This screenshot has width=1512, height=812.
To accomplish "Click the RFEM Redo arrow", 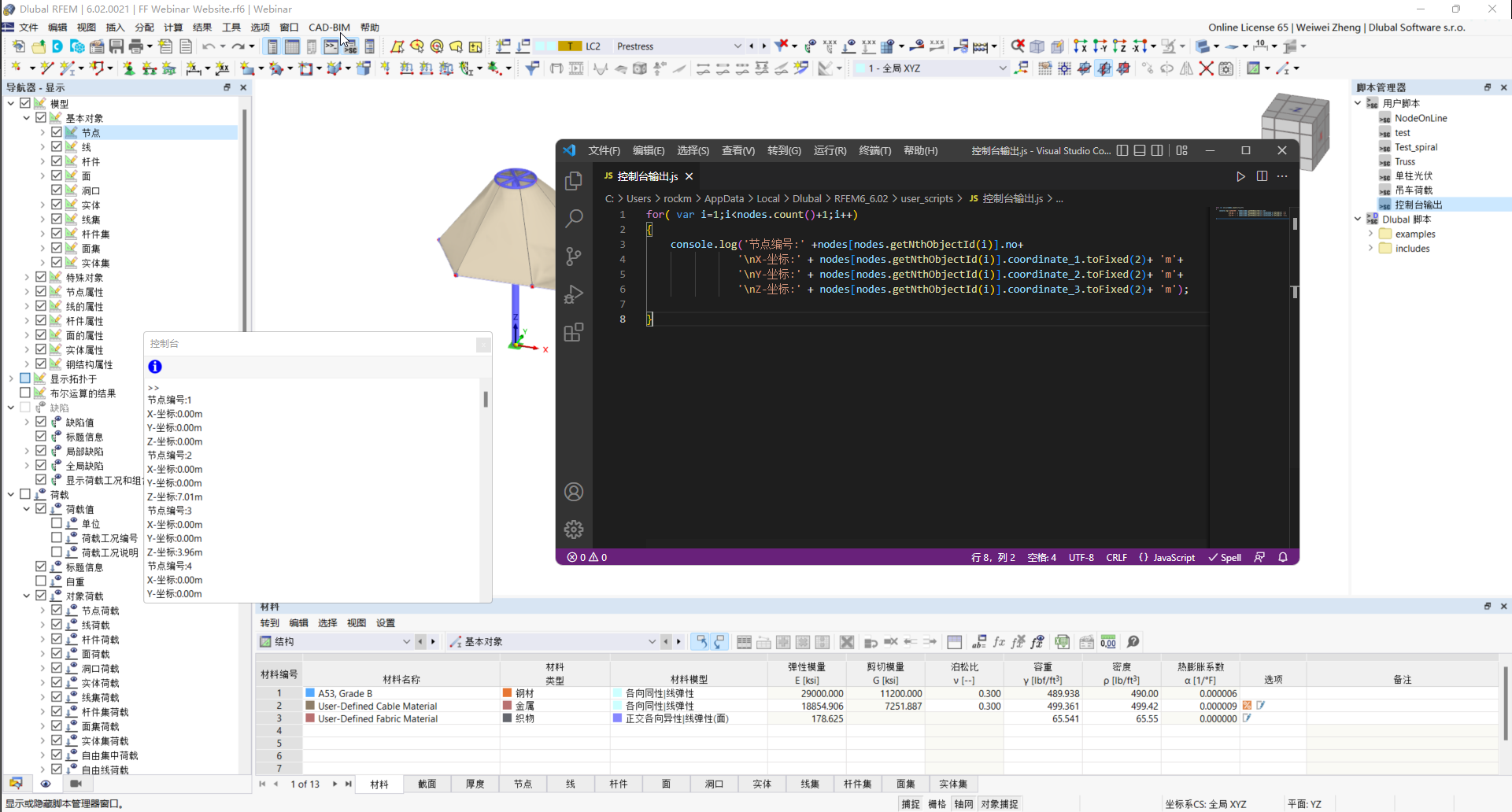I will (x=238, y=46).
